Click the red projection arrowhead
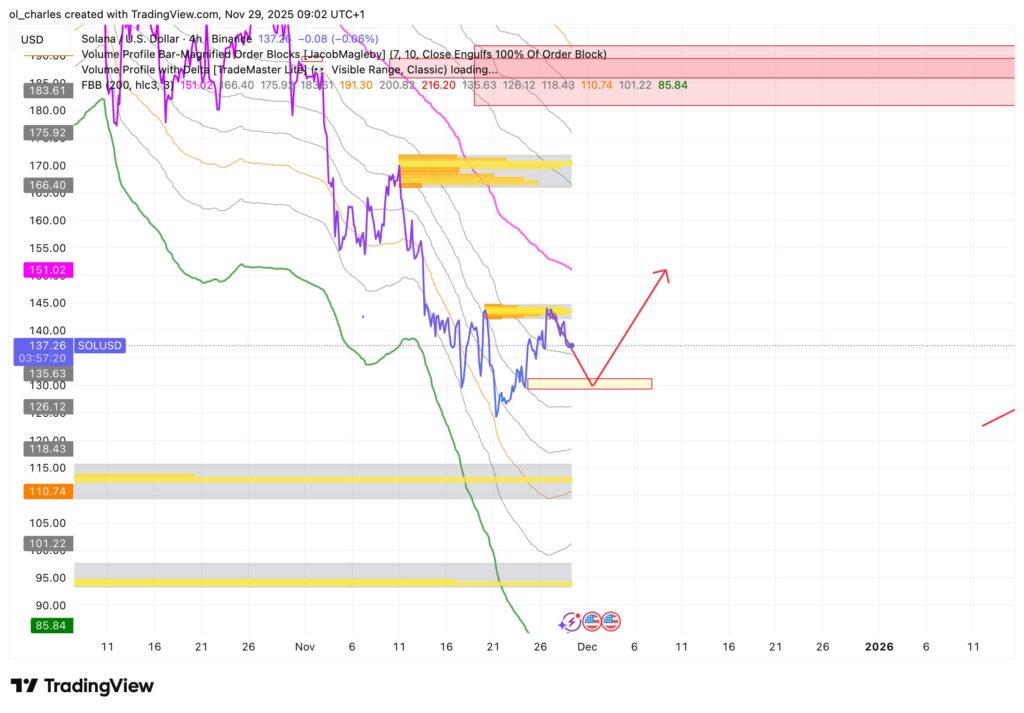Image resolution: width=1024 pixels, height=713 pixels. 663,273
